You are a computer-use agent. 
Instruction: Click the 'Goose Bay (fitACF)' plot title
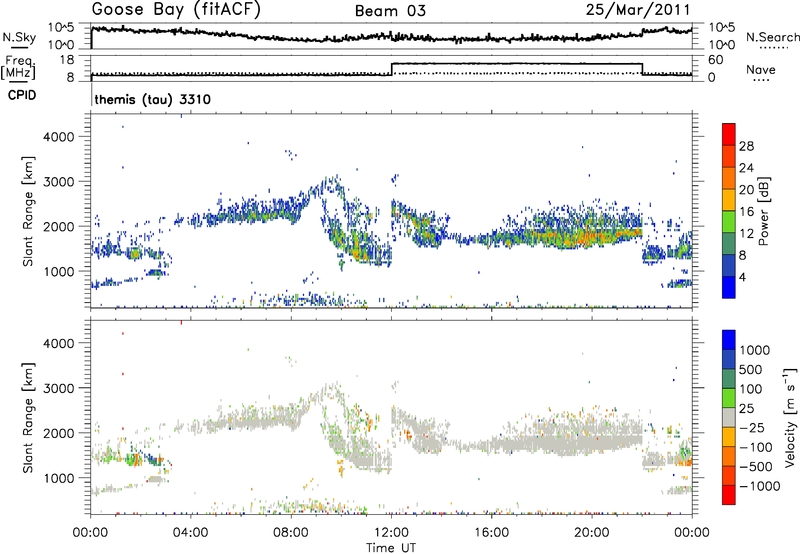176,10
